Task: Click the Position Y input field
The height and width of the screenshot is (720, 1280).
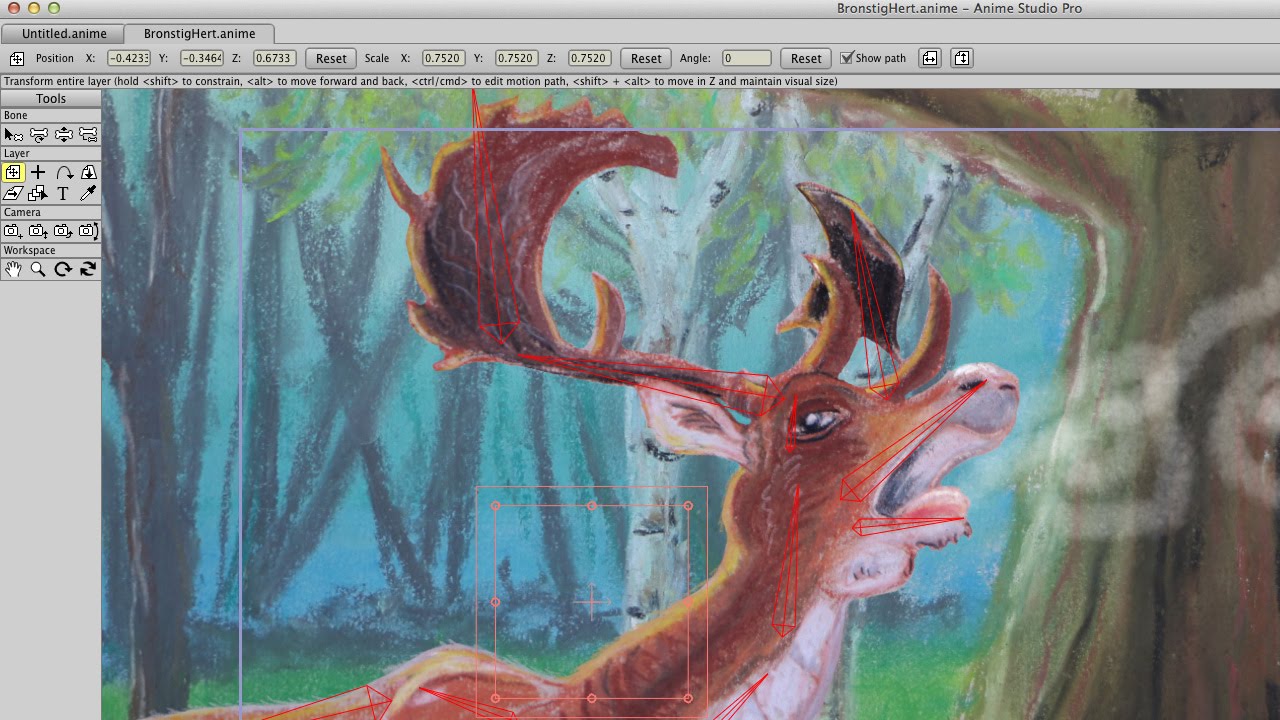Action: 202,58
